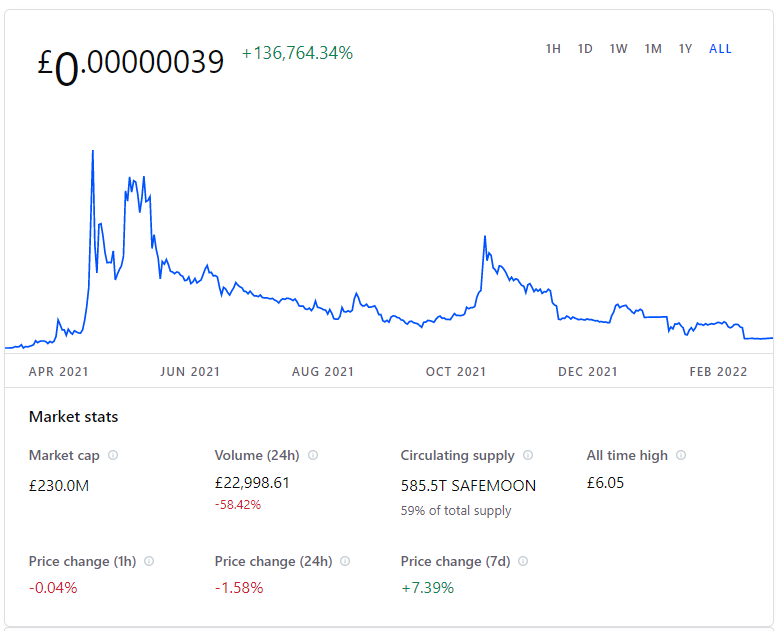Click the -58.42% volume change
Viewport: 777px width, 631px height.
pyautogui.click(x=238, y=505)
